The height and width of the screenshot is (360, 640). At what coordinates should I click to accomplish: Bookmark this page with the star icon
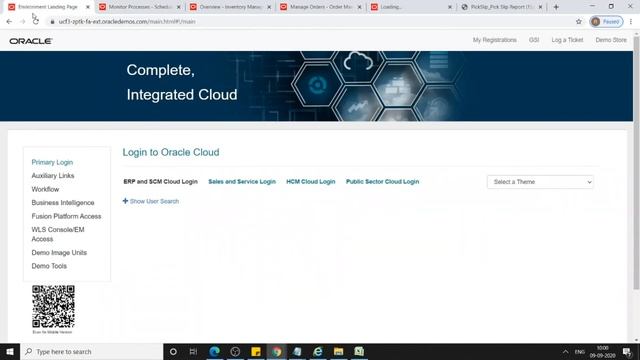579,22
